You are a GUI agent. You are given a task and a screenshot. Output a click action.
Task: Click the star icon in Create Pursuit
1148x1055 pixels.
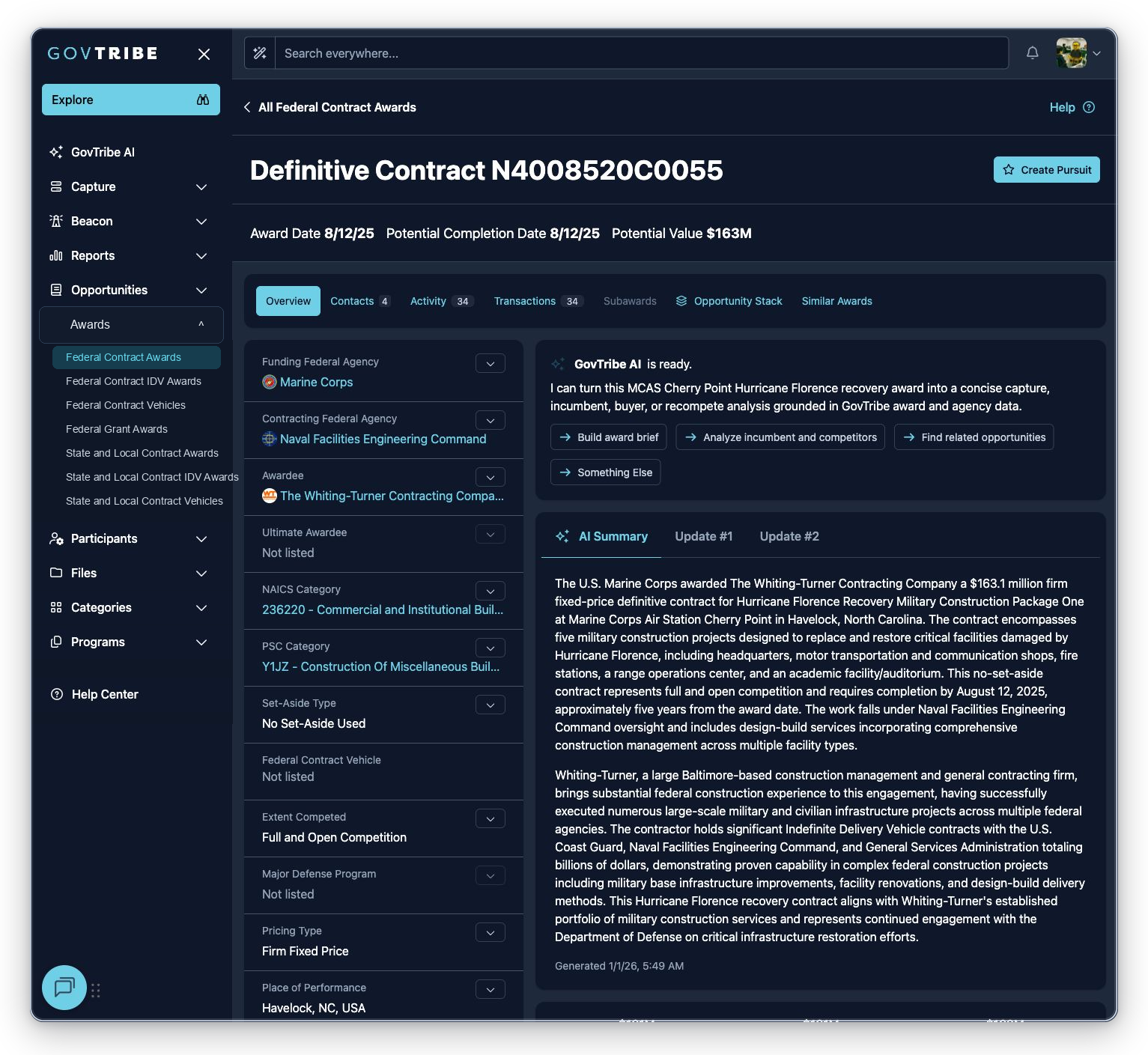coord(1009,170)
